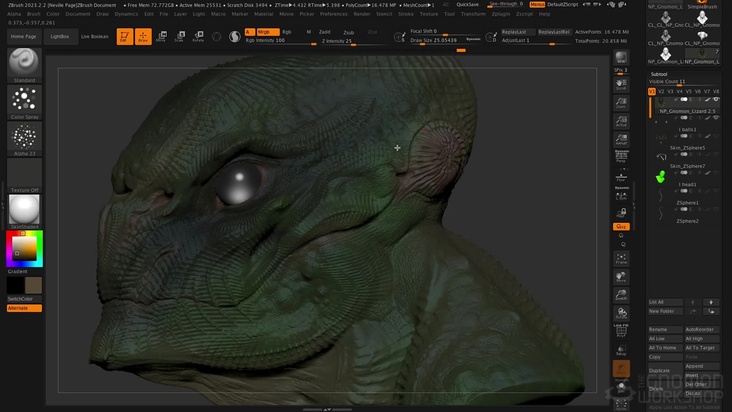
Task: Select the Zoom canvas icon
Action: (x=621, y=103)
